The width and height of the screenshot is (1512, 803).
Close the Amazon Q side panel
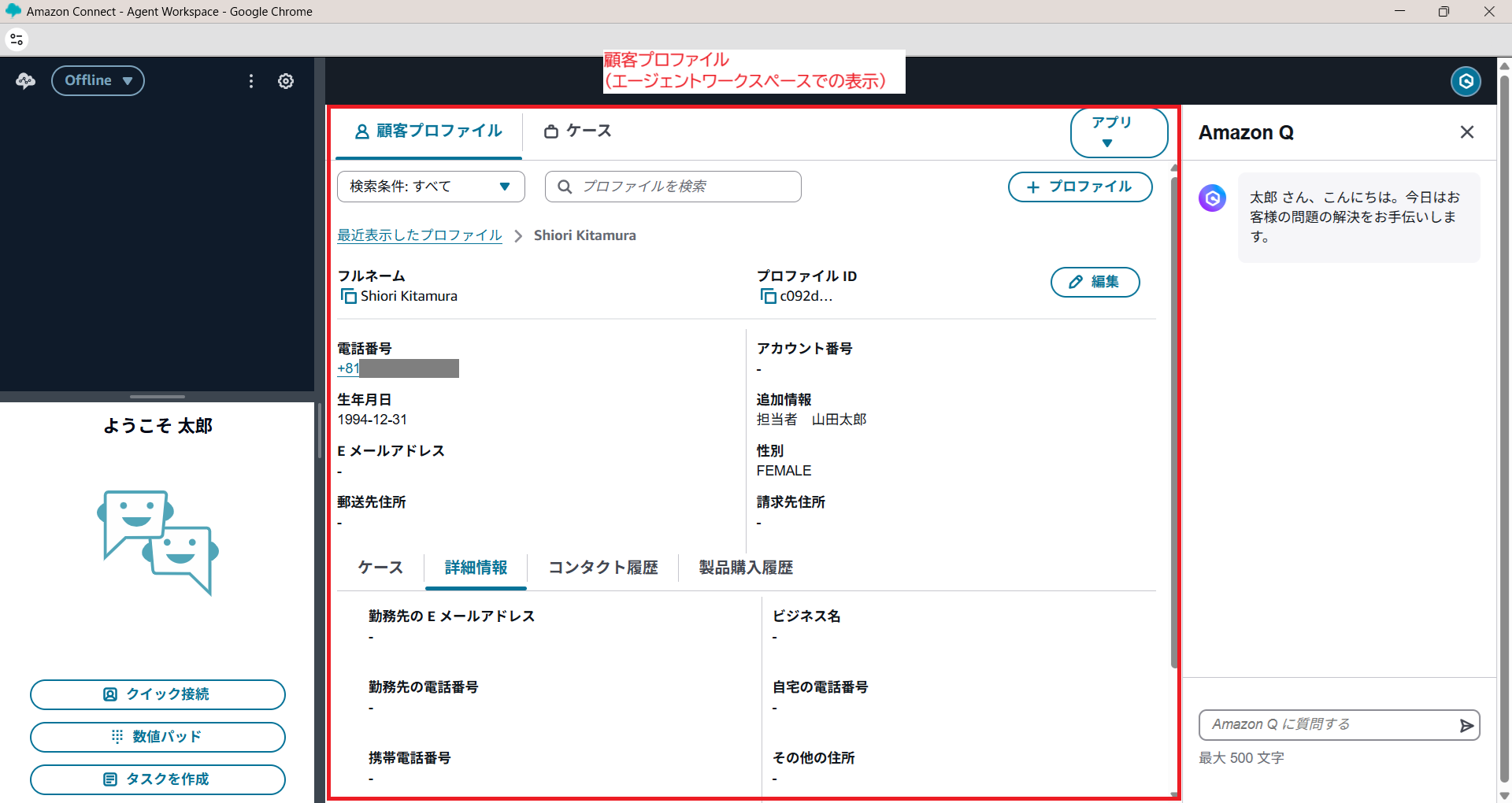click(x=1466, y=132)
